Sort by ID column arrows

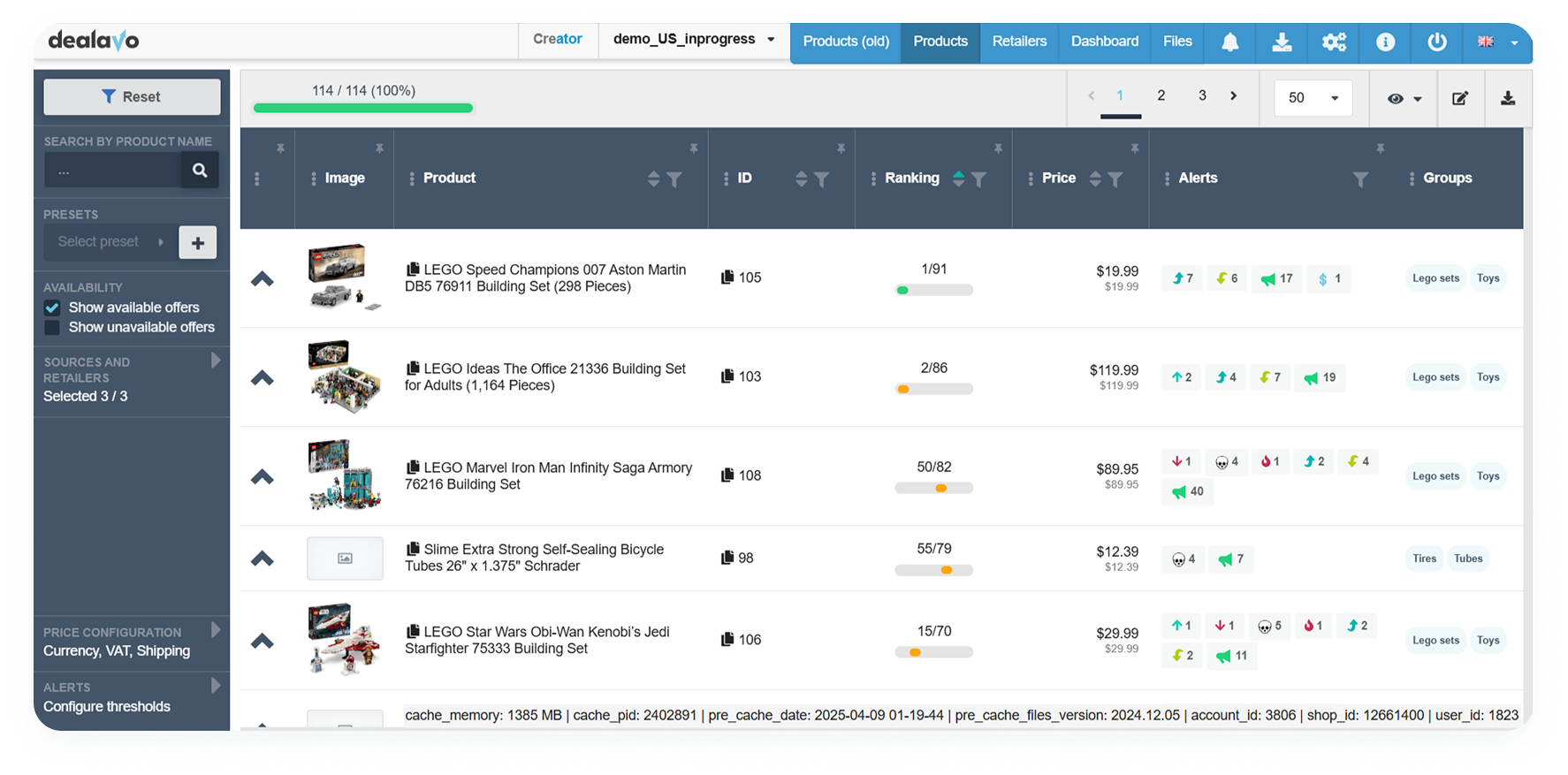tap(801, 179)
